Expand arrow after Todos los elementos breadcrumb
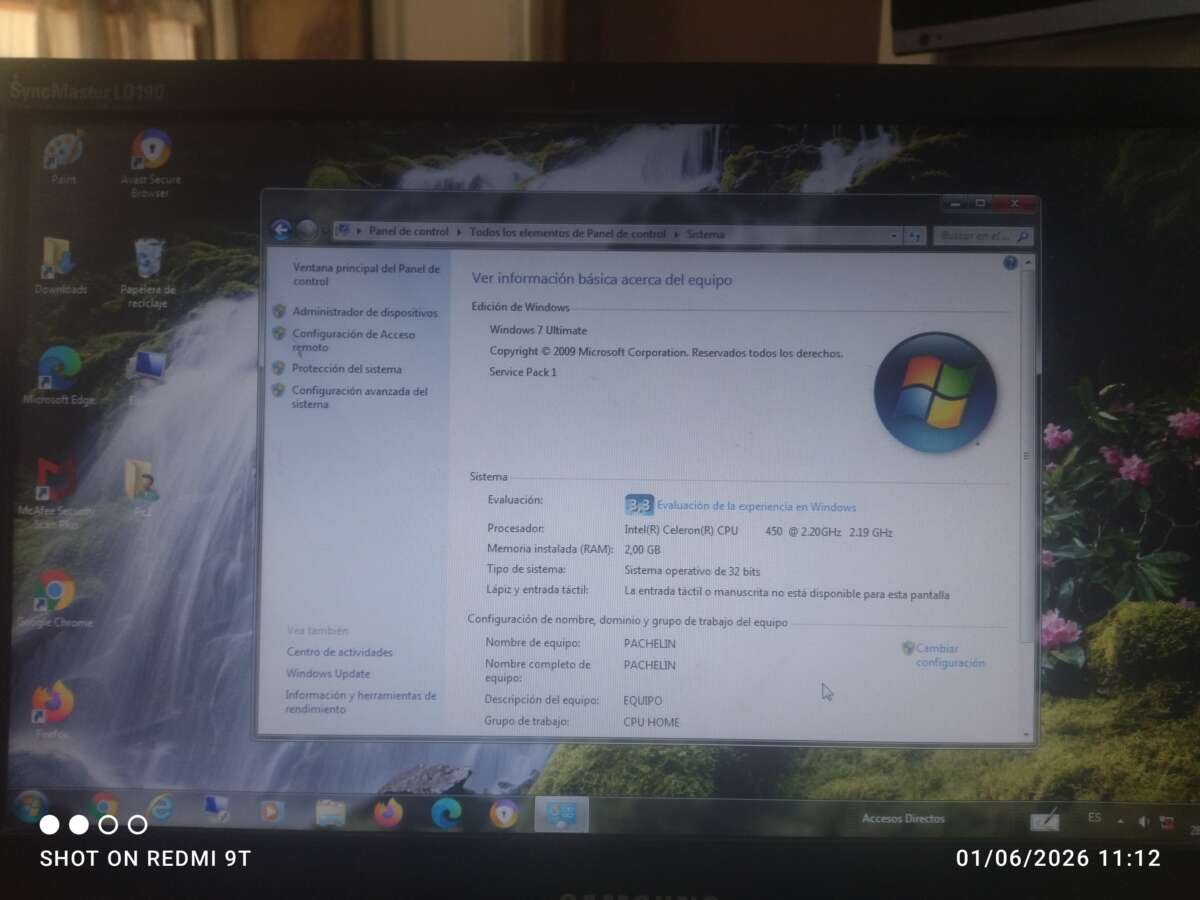This screenshot has height=900, width=1200. click(676, 234)
